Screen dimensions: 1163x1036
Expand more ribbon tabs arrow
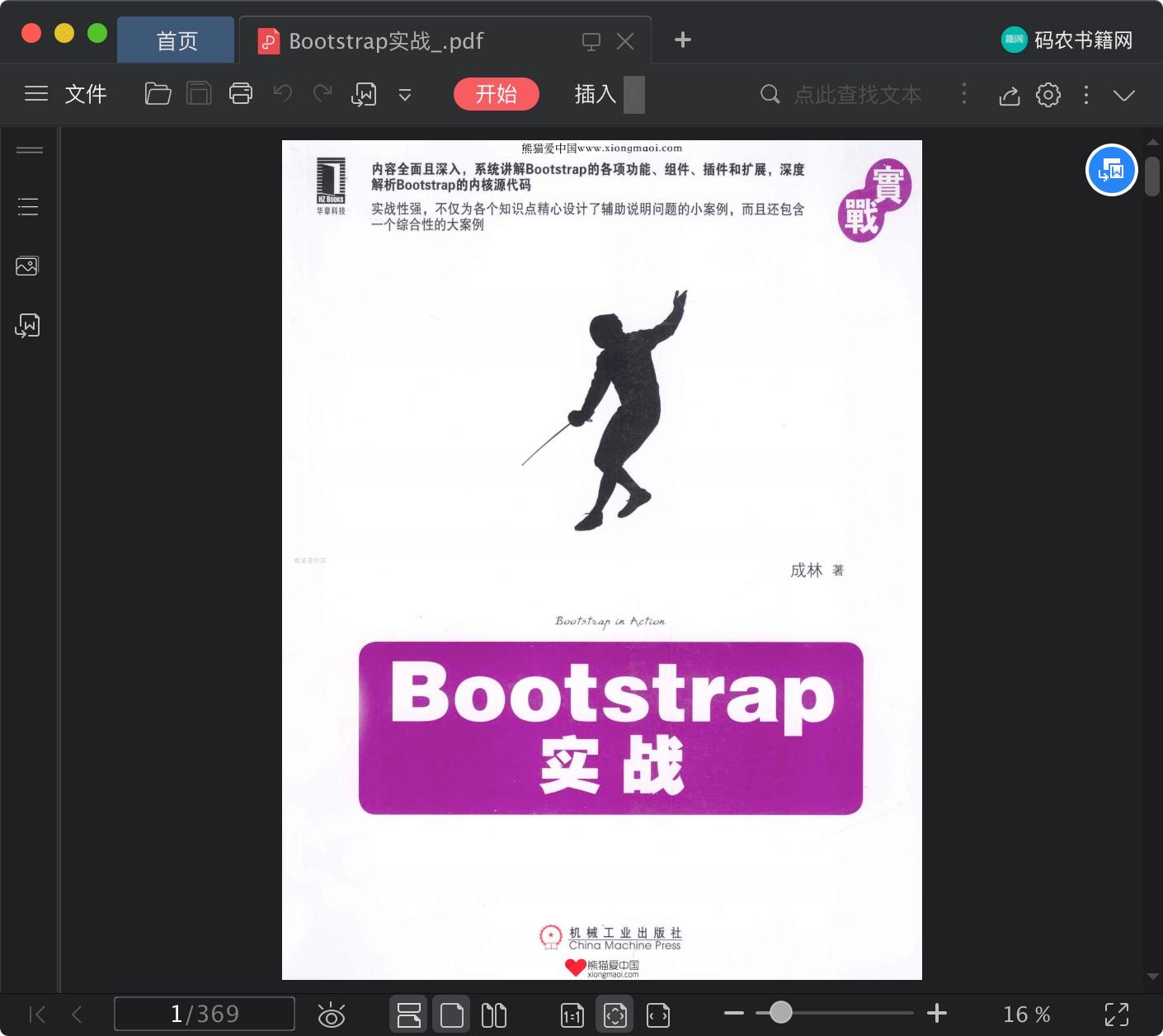tap(634, 95)
